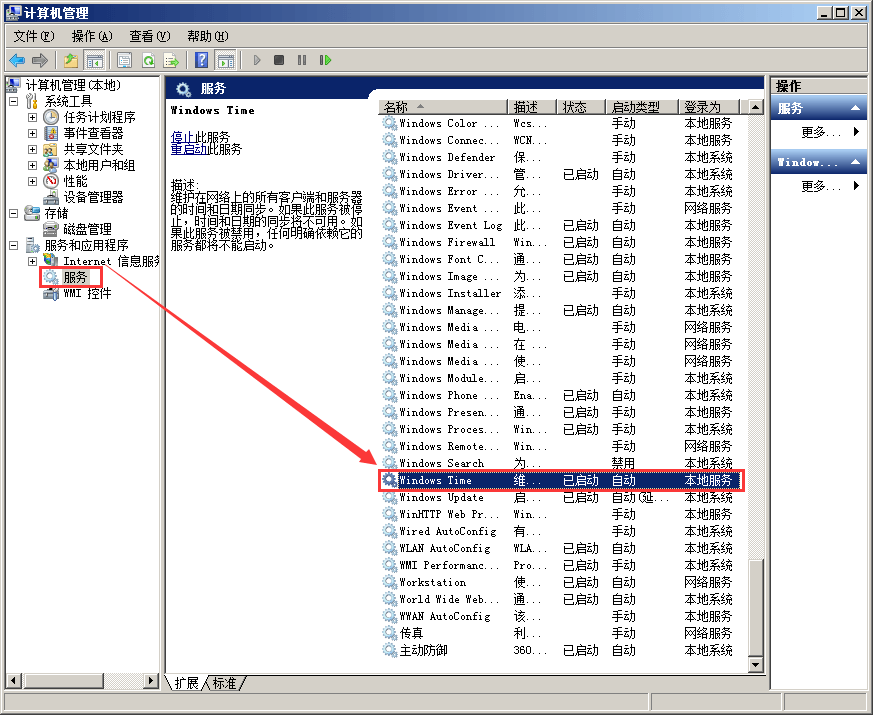Screen dimensions: 873x715
Task: Select 磁盘管理 in the tree
Action: coord(87,229)
